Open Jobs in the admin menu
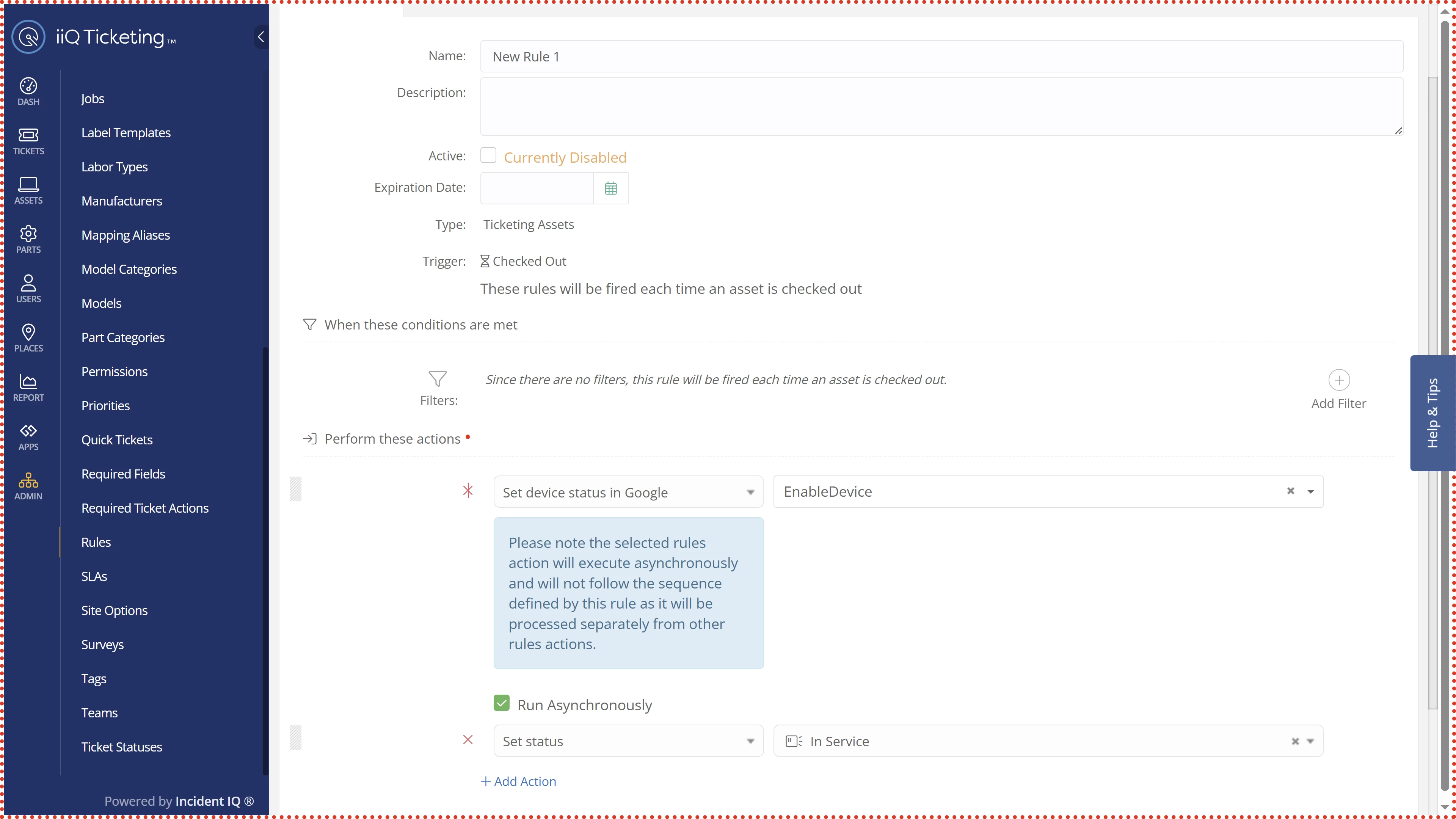 click(x=93, y=98)
